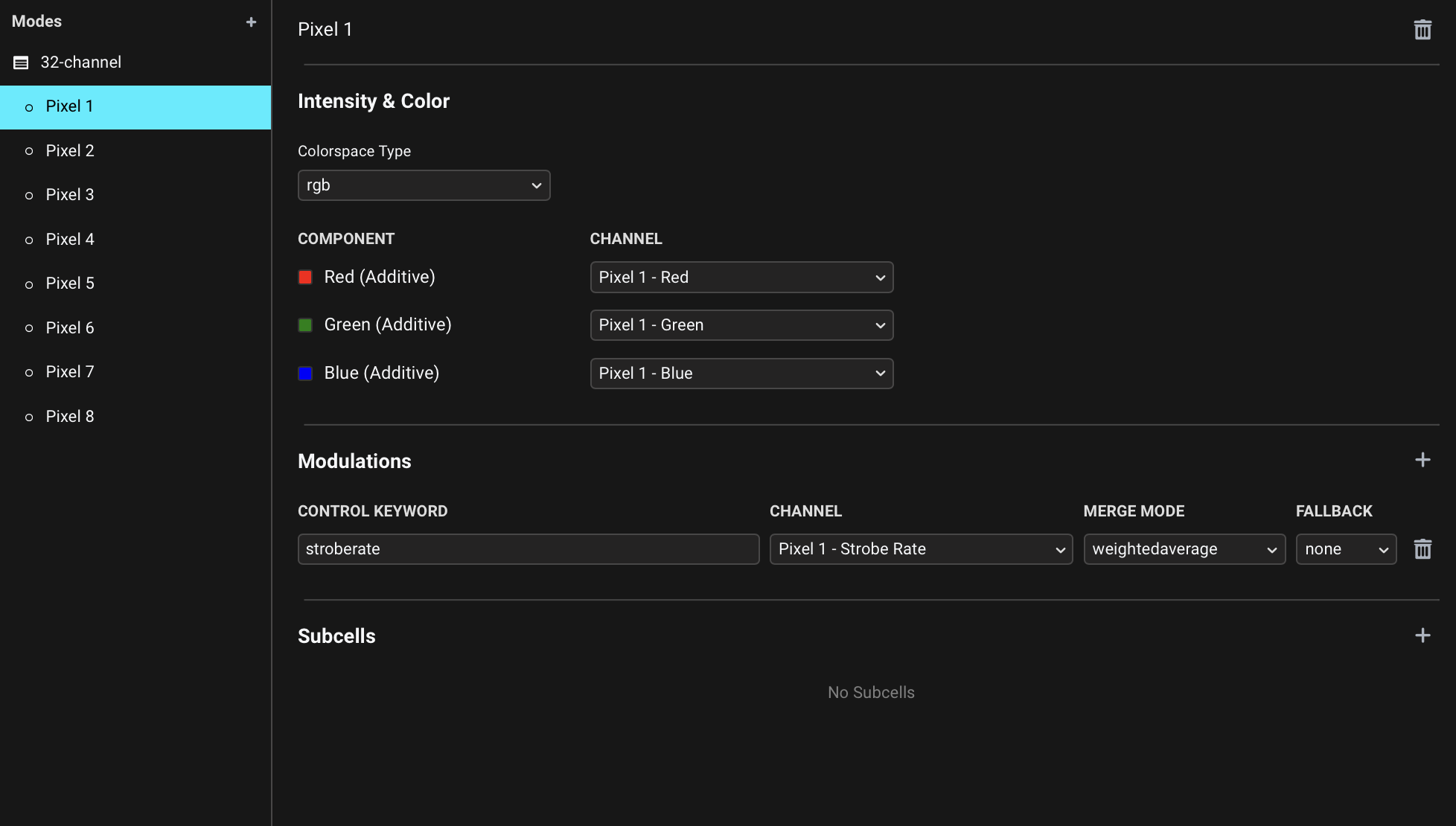Click the Pixel 1 title heading

pyautogui.click(x=325, y=30)
